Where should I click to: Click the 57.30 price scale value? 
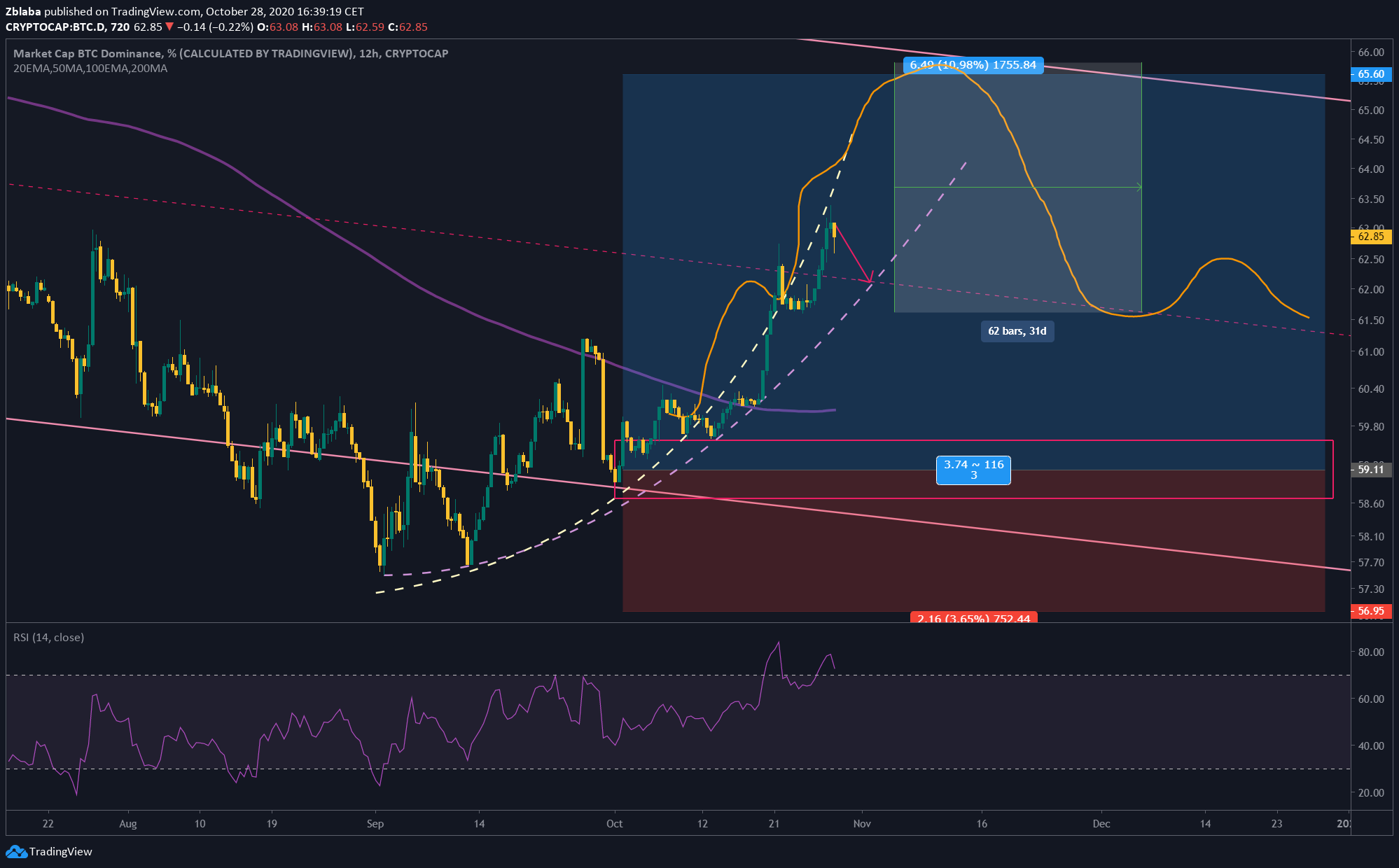[x=1371, y=589]
